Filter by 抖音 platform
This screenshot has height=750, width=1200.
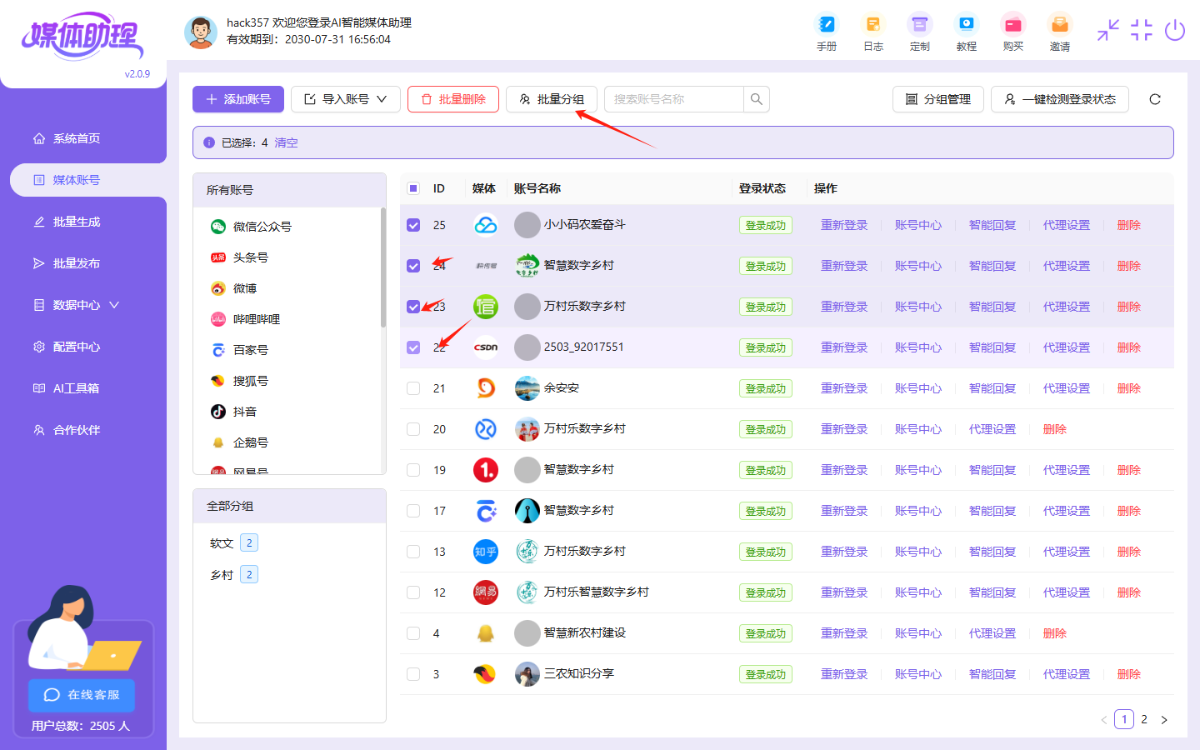coord(233,411)
